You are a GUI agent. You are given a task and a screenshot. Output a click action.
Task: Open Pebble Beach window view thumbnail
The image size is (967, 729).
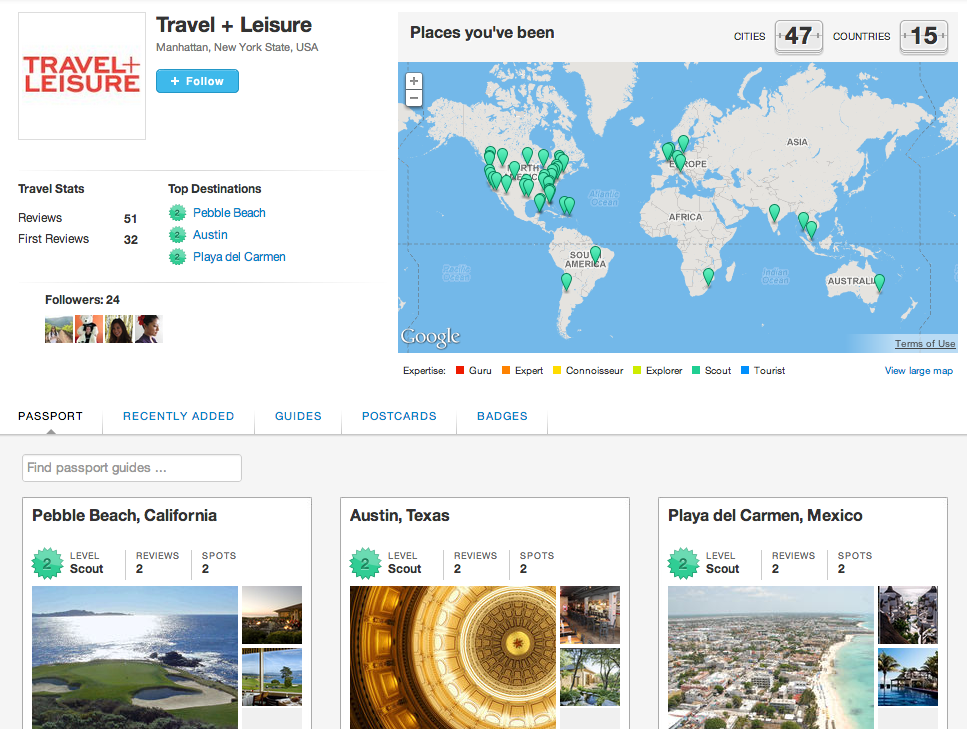point(272,677)
